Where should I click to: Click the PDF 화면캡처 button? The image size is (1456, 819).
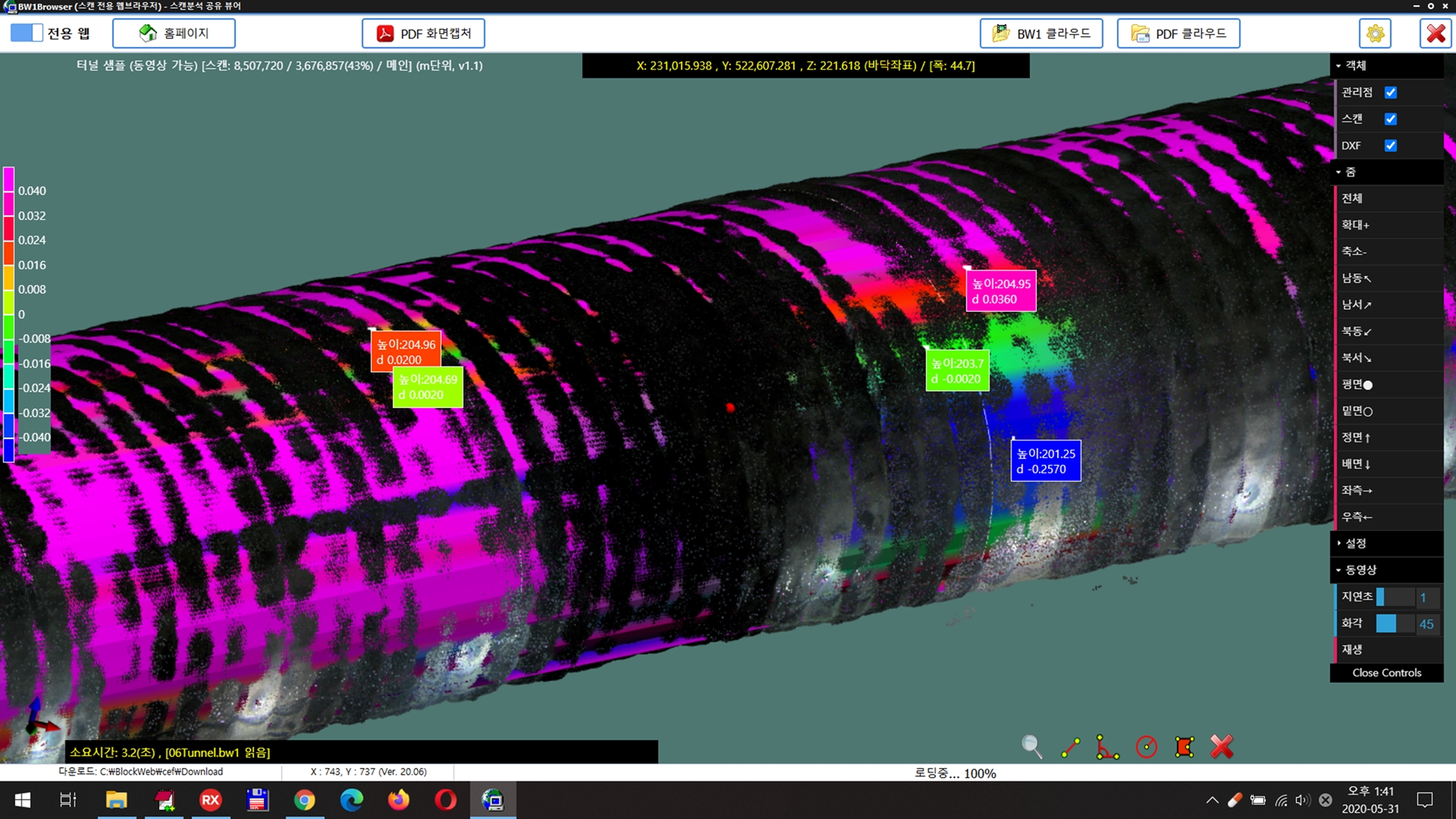pos(423,33)
